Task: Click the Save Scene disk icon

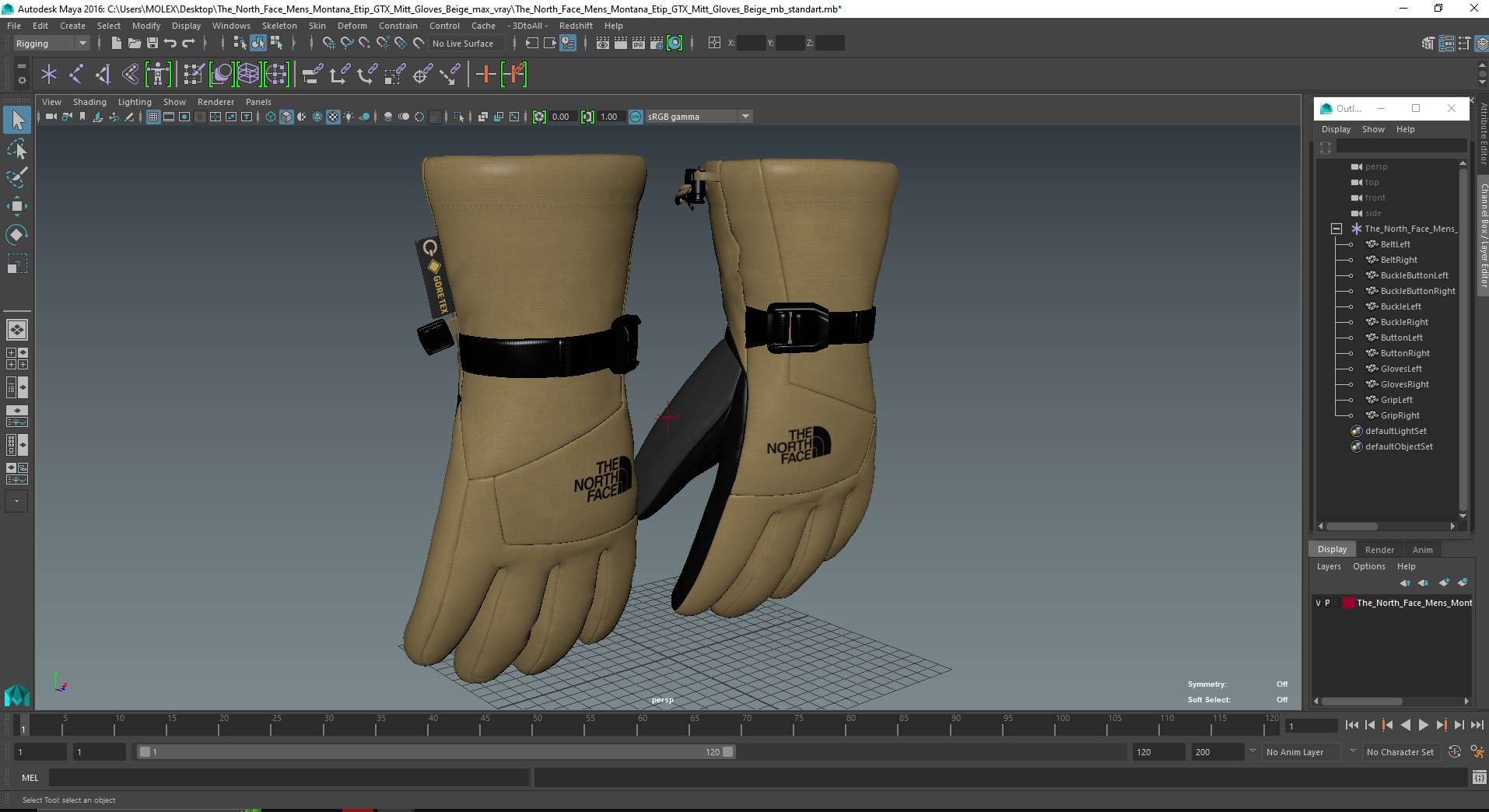Action: click(x=152, y=44)
